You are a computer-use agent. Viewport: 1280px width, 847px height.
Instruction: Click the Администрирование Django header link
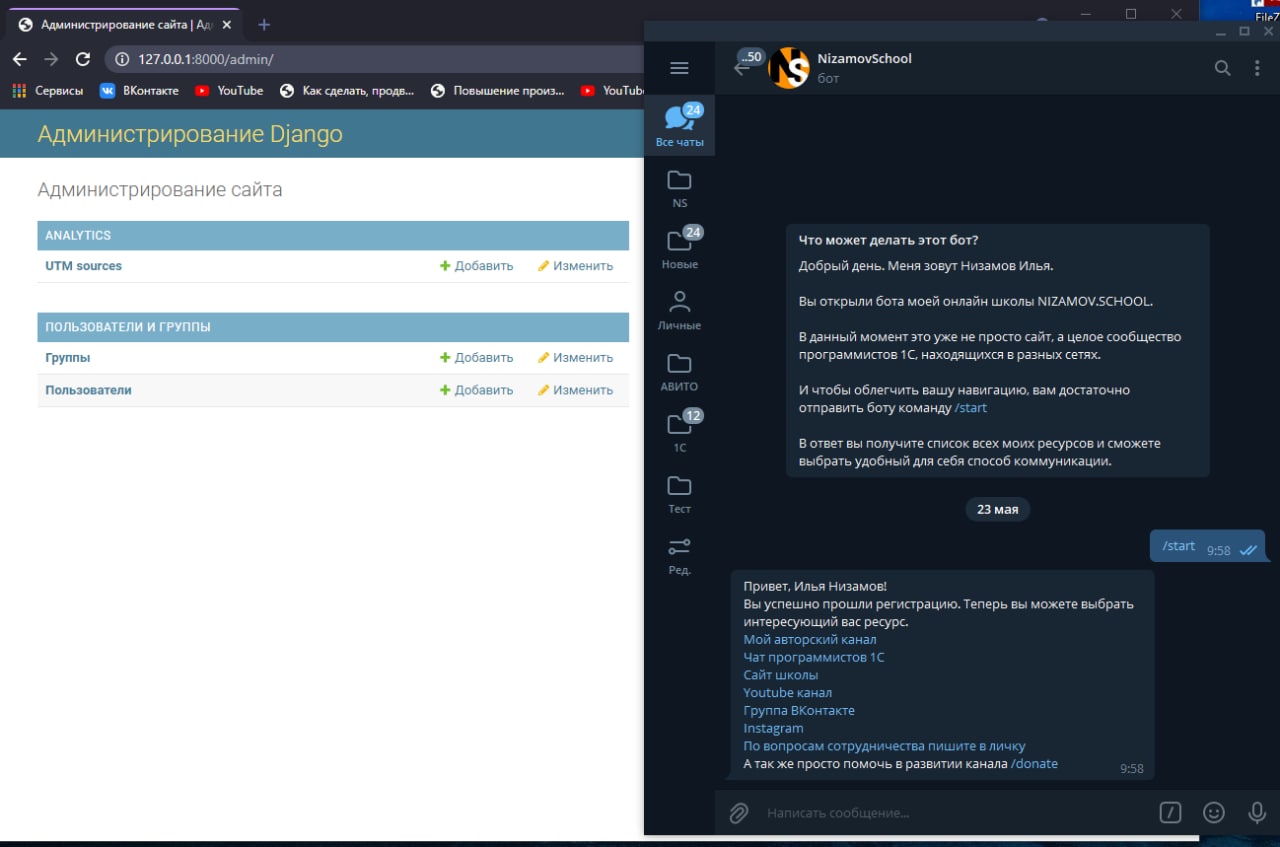pos(190,134)
